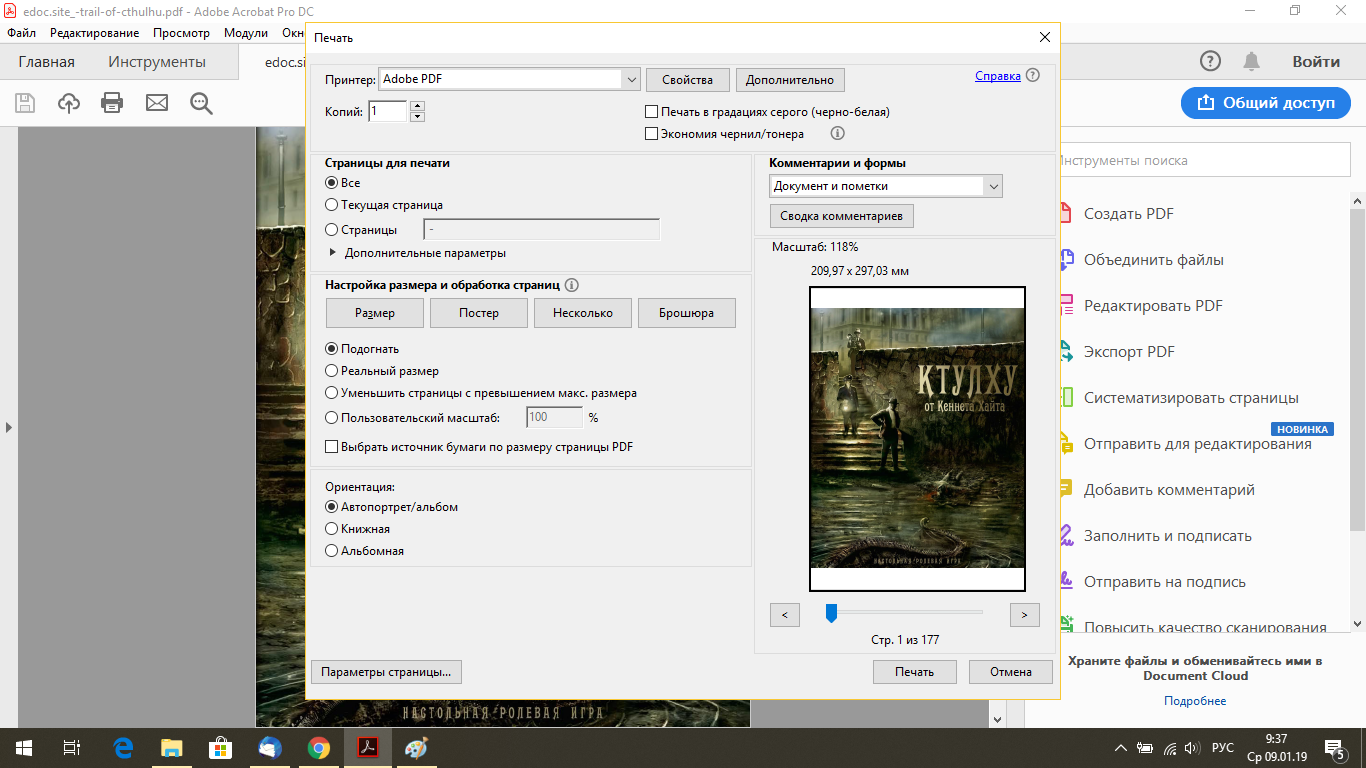
Task: Click the email envelope icon
Action: click(x=157, y=103)
